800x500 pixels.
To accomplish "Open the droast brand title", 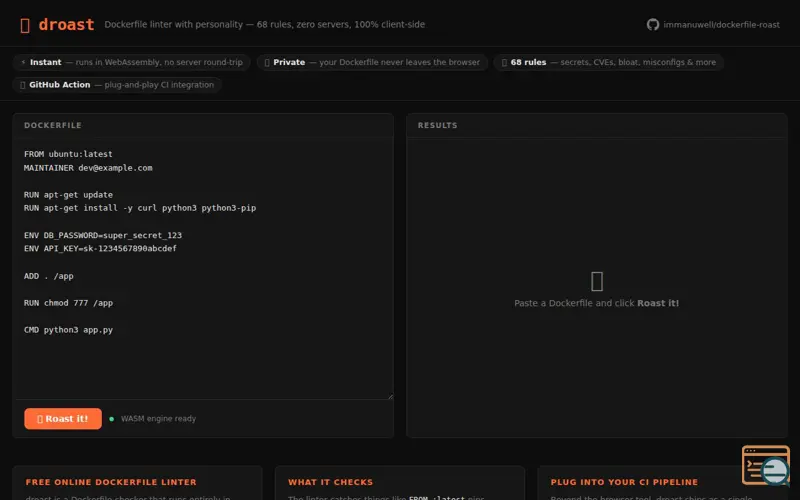I will click(x=66, y=24).
